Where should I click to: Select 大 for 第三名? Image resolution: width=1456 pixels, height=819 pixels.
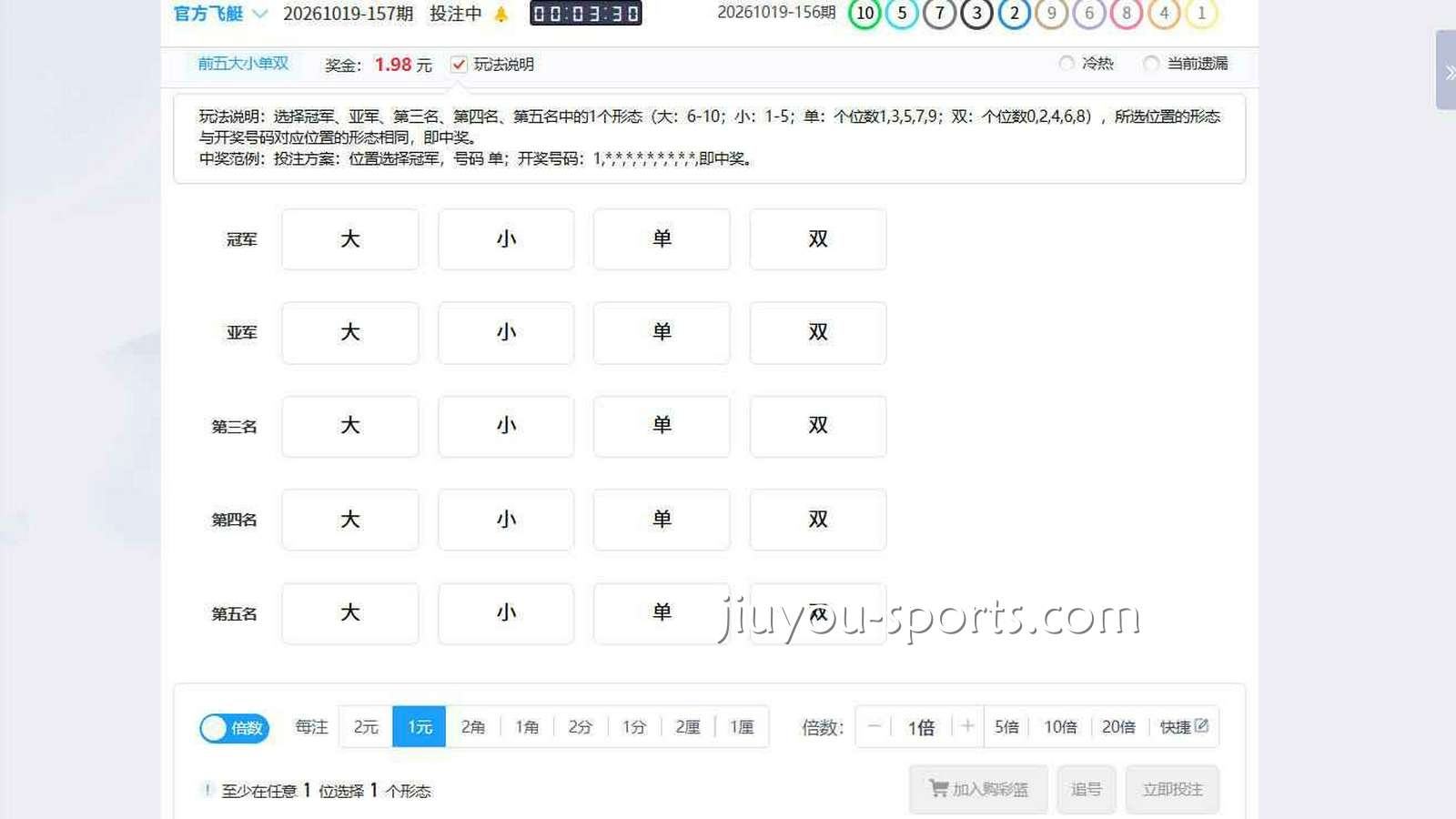[x=350, y=426]
